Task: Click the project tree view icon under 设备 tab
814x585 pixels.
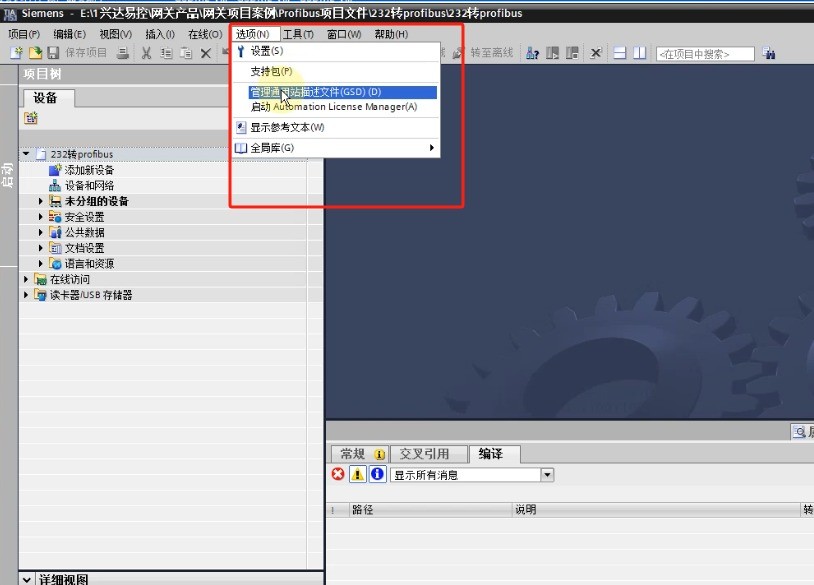Action: point(31,118)
